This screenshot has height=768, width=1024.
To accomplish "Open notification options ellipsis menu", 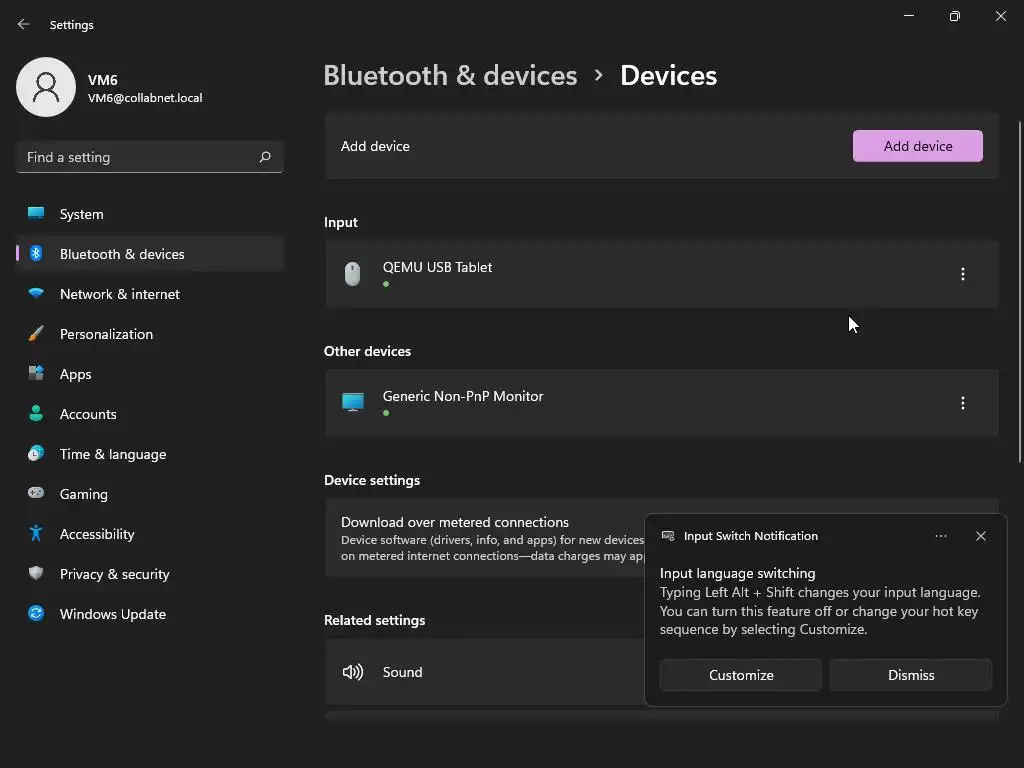I will point(941,536).
